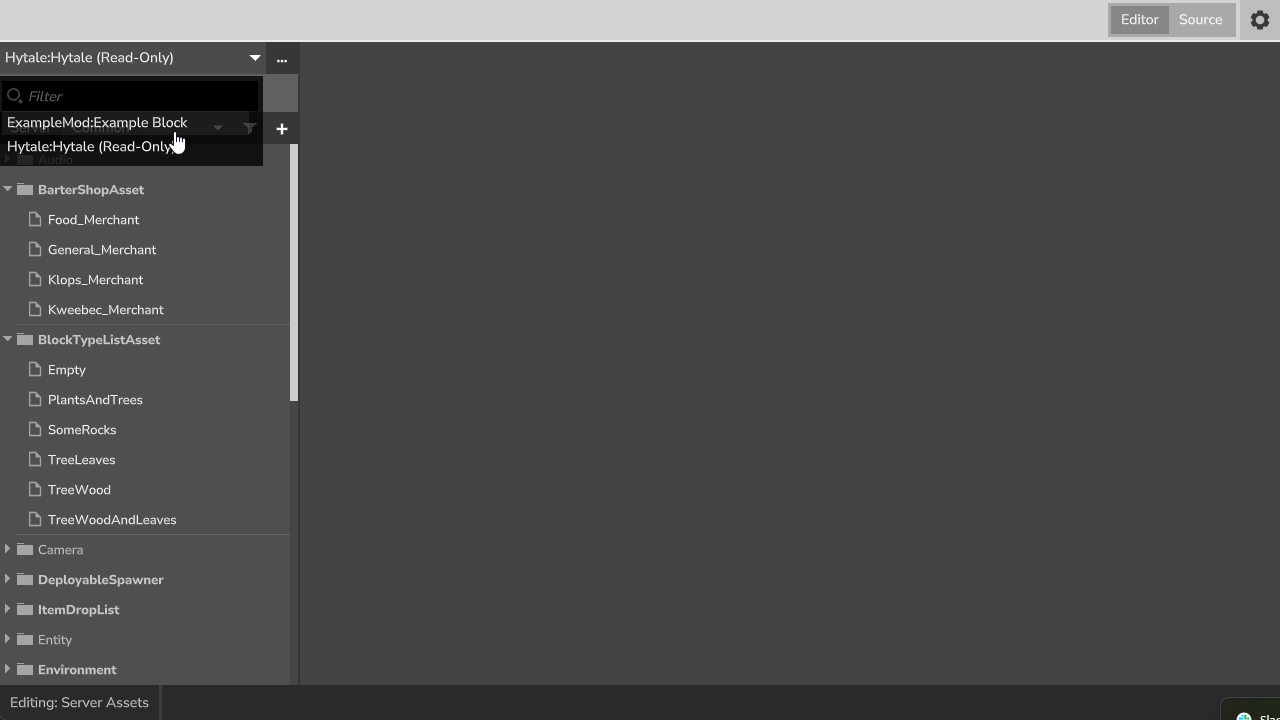Image resolution: width=1280 pixels, height=720 pixels.
Task: Open settings gear icon
Action: pyautogui.click(x=1260, y=20)
